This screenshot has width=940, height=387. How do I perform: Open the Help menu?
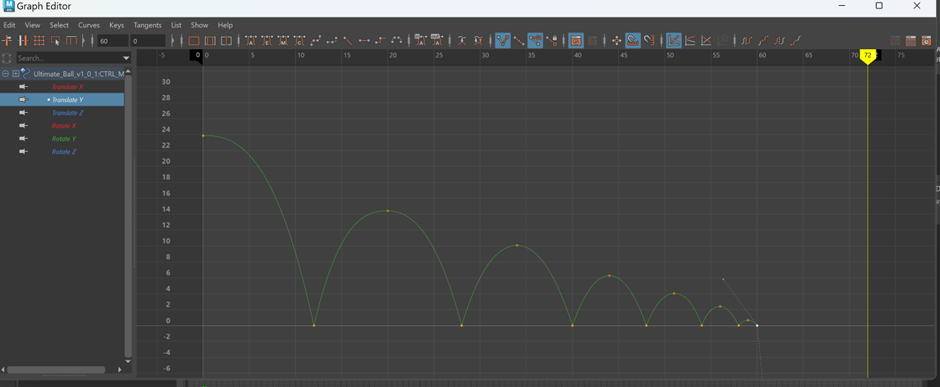pyautogui.click(x=225, y=25)
